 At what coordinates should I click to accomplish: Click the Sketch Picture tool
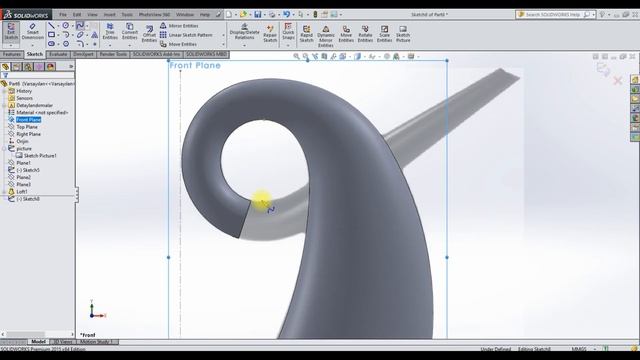[403, 33]
